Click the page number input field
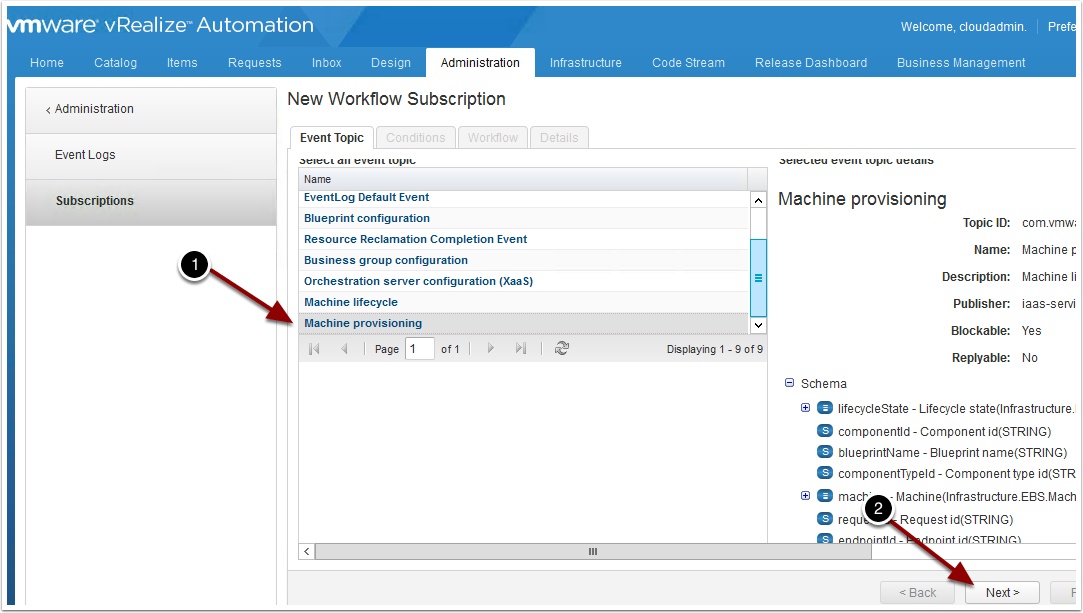The image size is (1083, 613). 419,349
